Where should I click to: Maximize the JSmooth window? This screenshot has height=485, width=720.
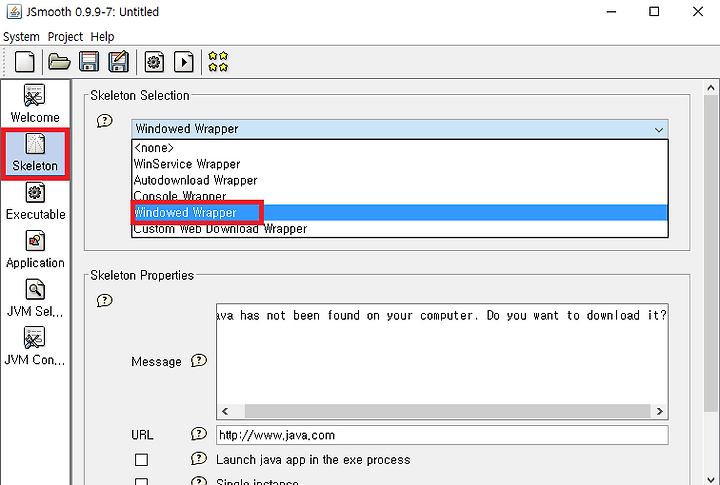654,11
